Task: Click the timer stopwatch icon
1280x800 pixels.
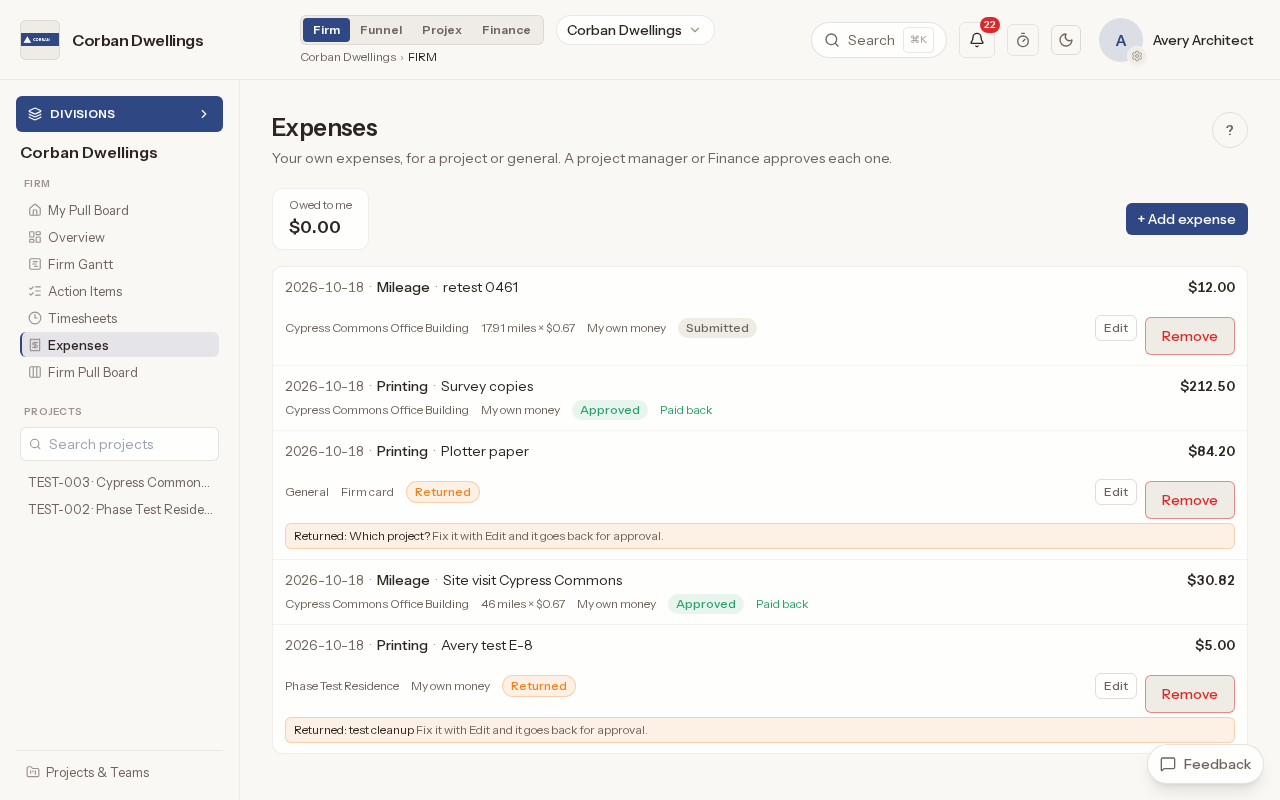Action: point(1023,40)
